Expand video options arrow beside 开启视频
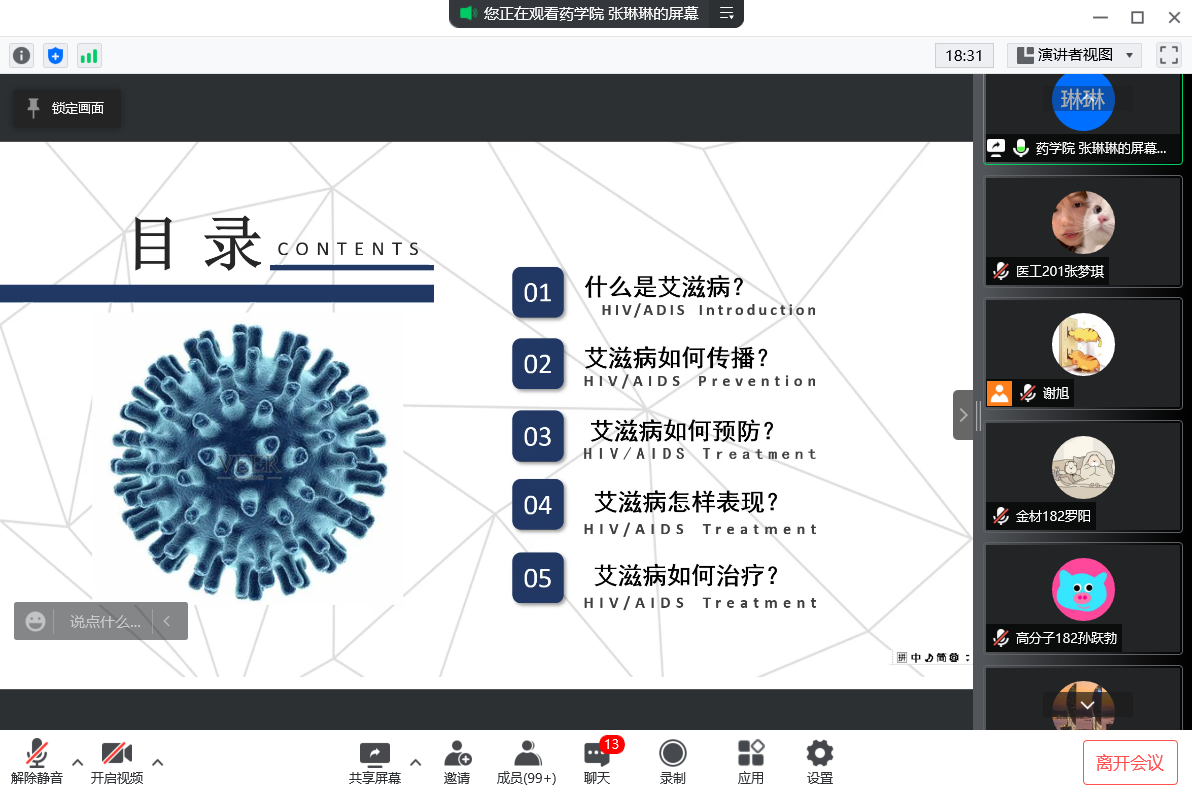The height and width of the screenshot is (792, 1192). (158, 762)
